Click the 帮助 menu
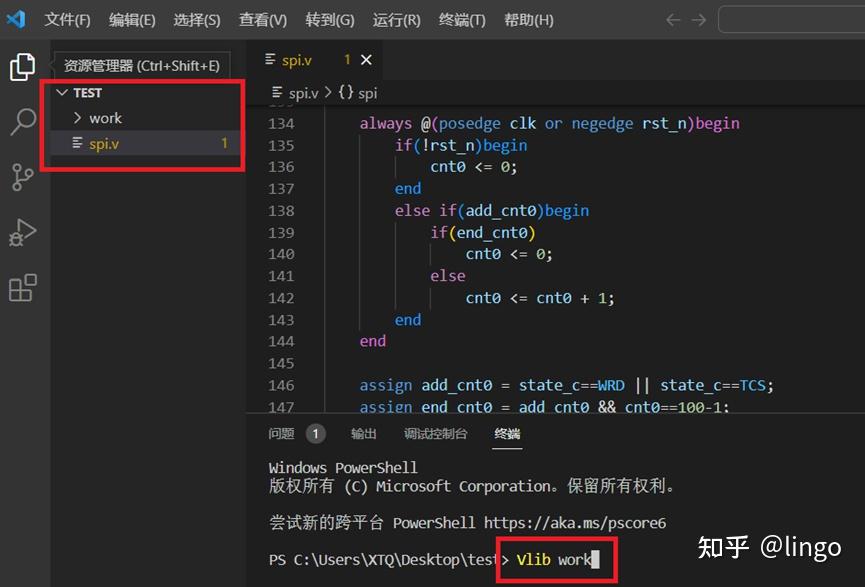Image resolution: width=865 pixels, height=587 pixels. click(528, 18)
